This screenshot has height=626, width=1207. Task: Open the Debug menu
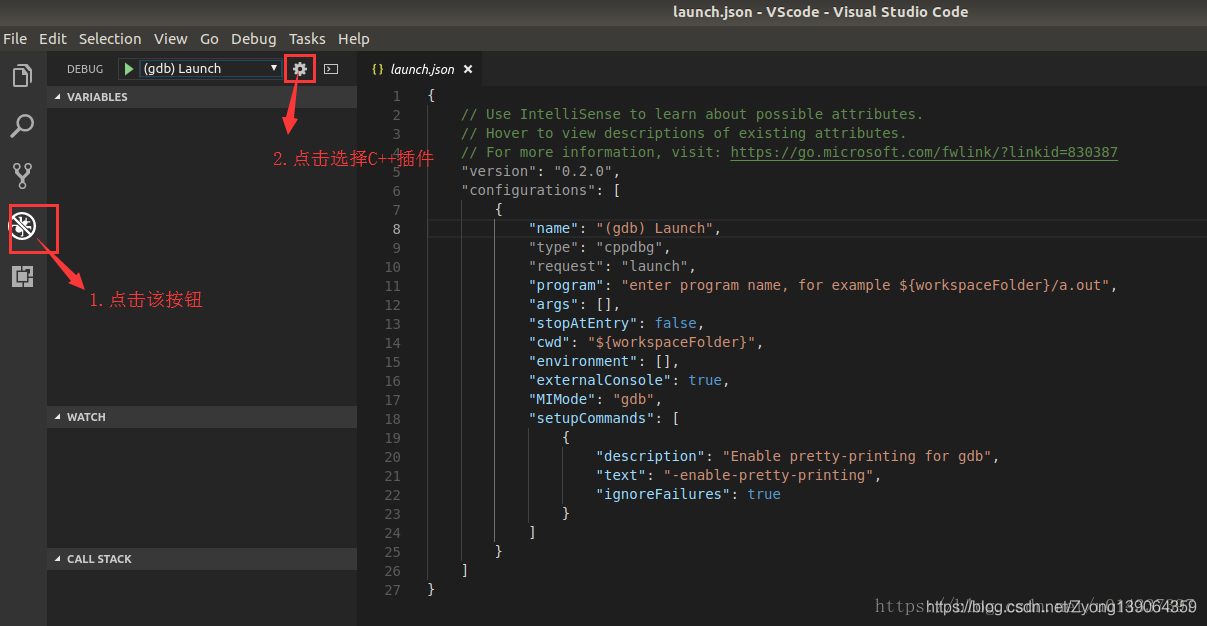point(253,38)
